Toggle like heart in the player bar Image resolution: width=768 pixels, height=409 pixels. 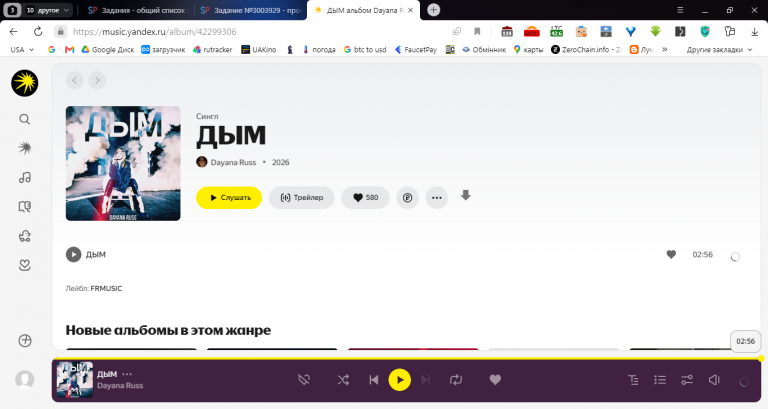(x=495, y=380)
